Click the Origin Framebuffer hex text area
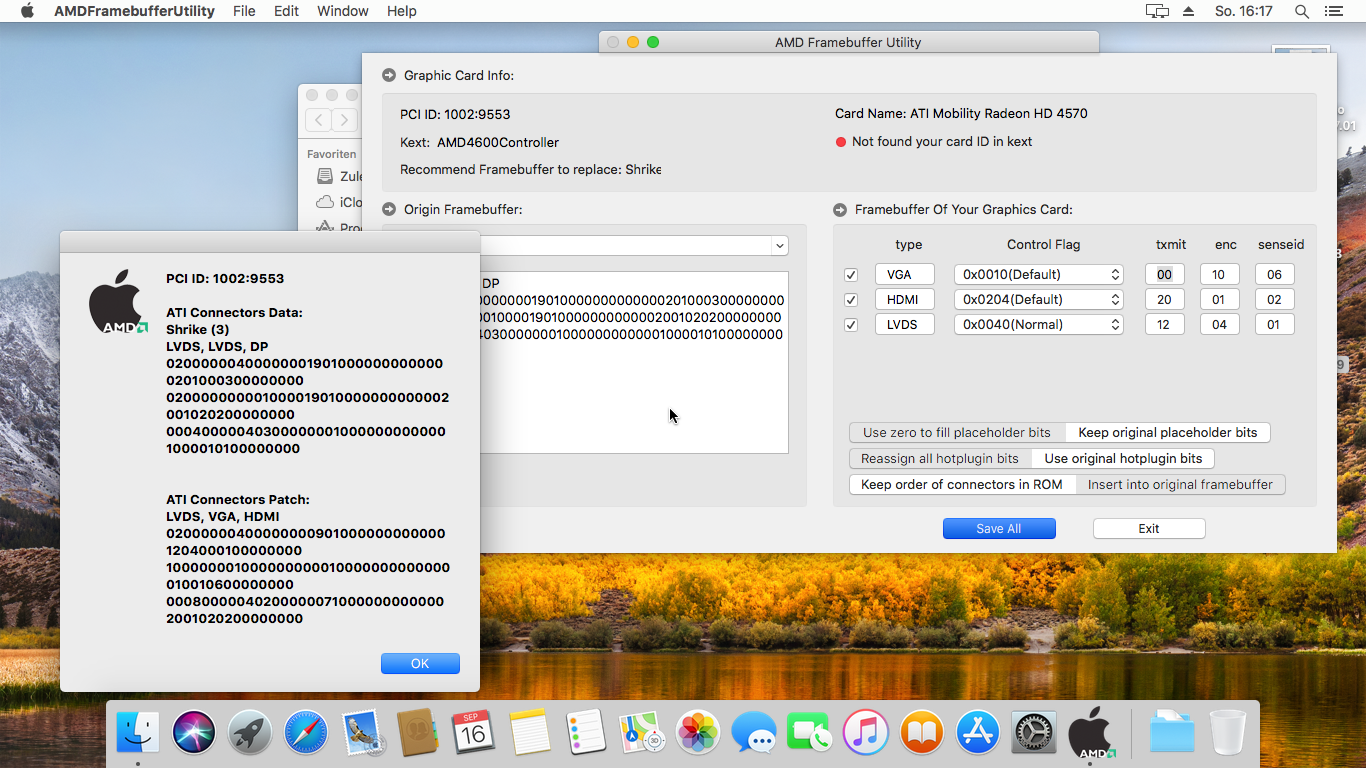The width and height of the screenshot is (1366, 768). coord(634,362)
